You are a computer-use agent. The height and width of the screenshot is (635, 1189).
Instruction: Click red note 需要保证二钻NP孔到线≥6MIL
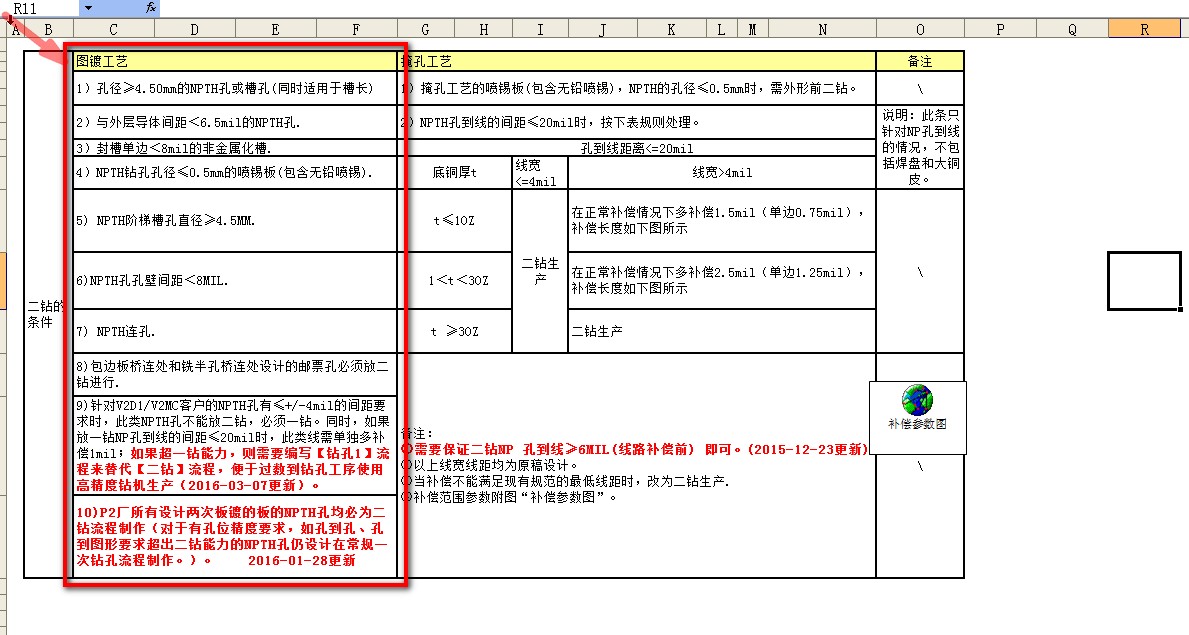click(635, 449)
